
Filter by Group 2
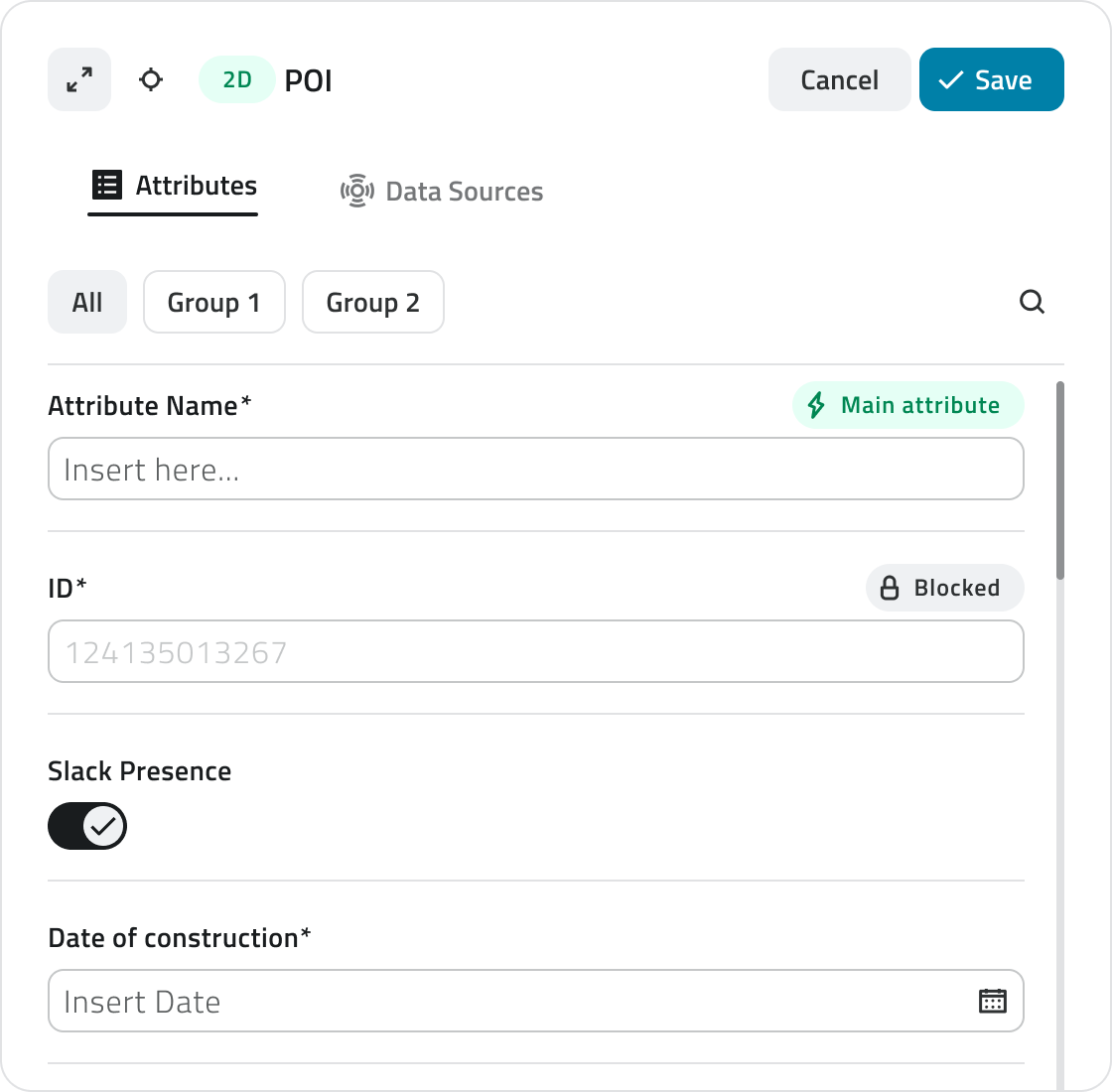coord(373,302)
